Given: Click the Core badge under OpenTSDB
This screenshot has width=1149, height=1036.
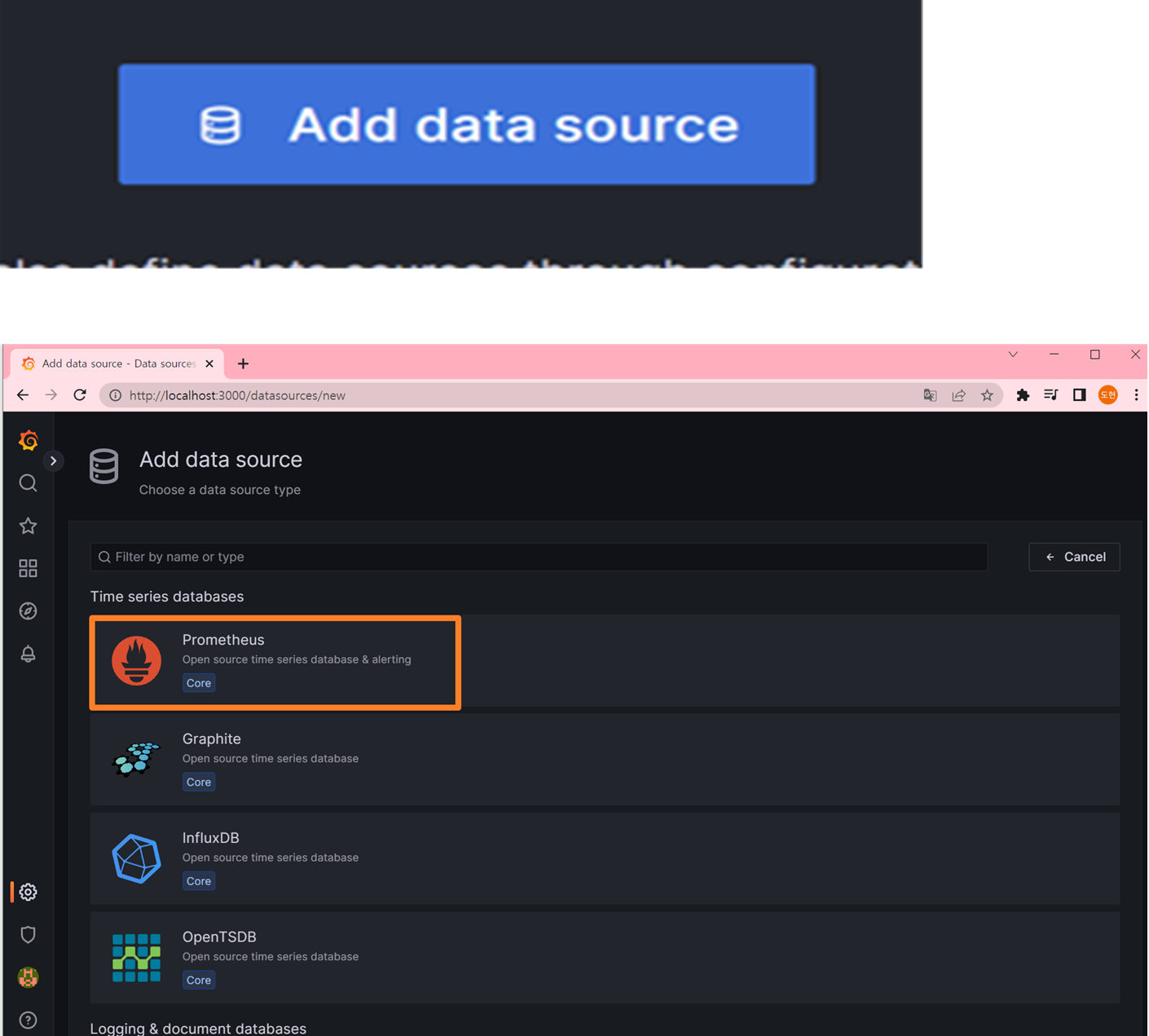Looking at the screenshot, I should click(x=199, y=980).
